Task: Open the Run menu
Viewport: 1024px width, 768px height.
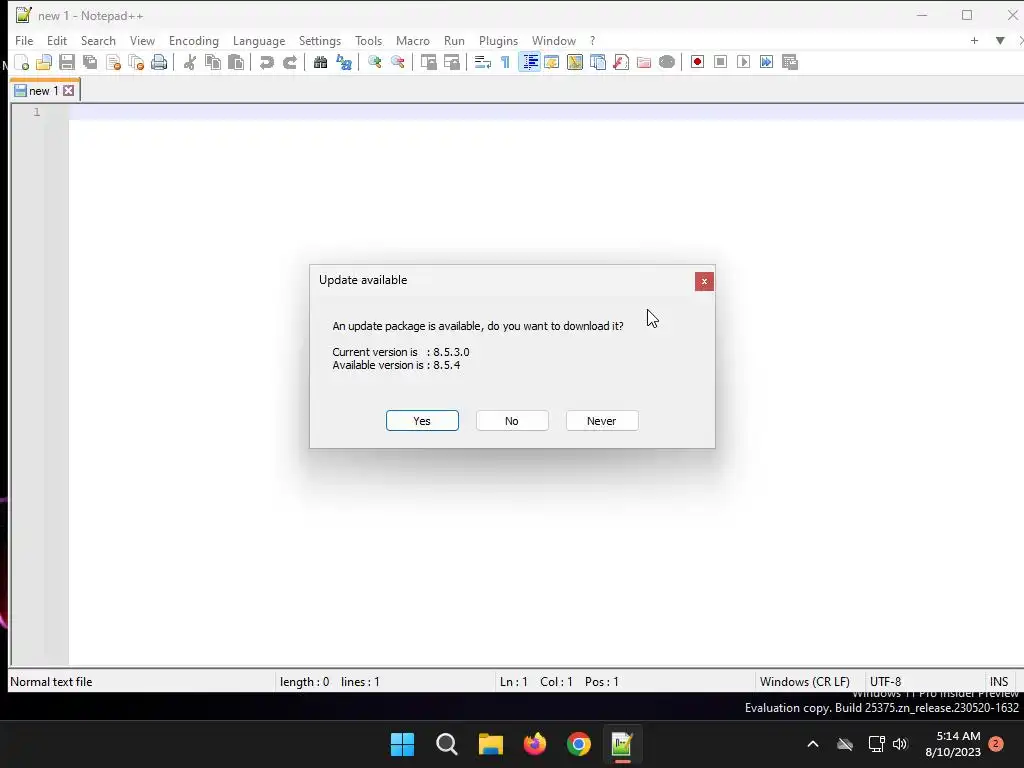Action: (454, 40)
